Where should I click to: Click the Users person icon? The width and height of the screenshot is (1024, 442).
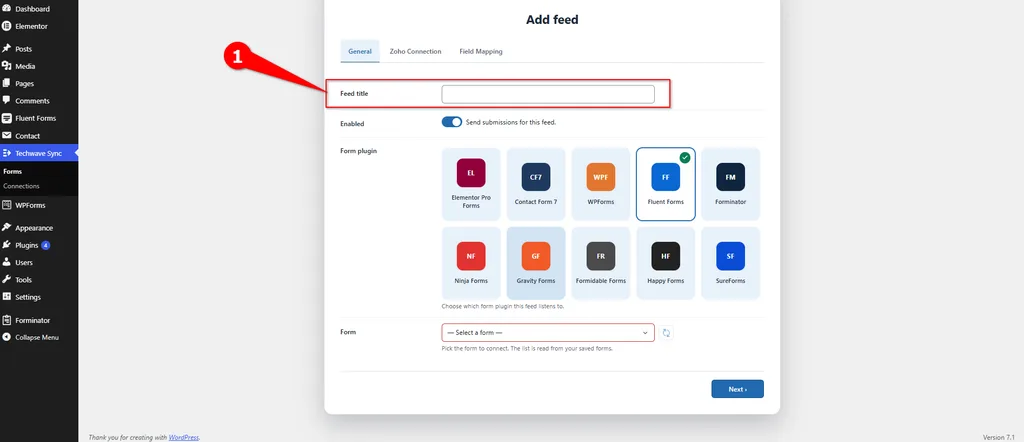coord(7,262)
